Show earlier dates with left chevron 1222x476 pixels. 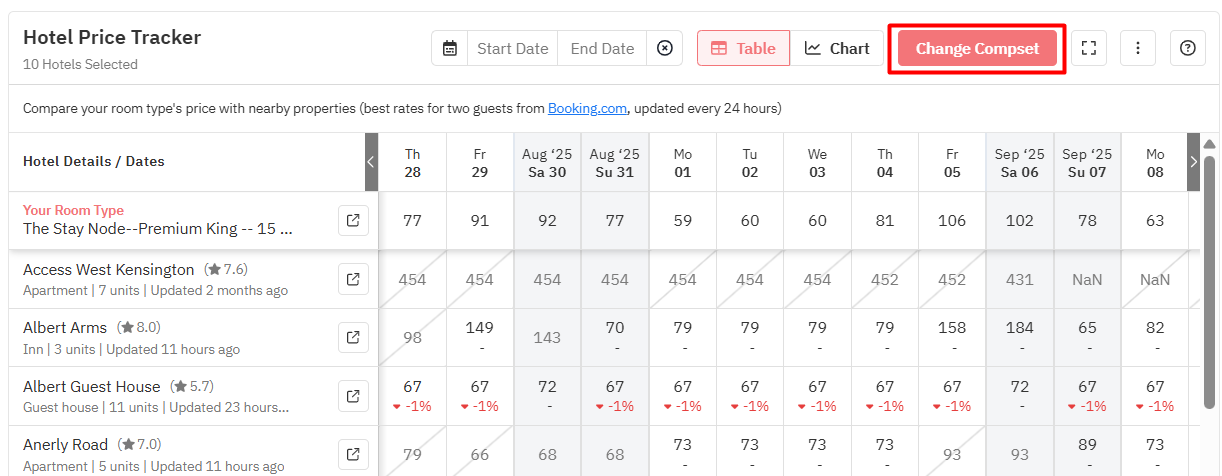coord(371,161)
